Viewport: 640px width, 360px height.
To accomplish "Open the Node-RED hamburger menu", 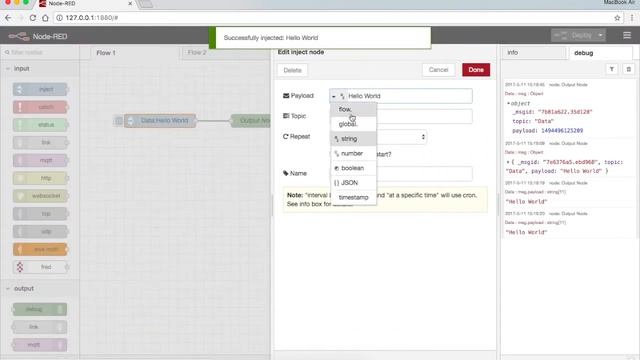I will [627, 36].
